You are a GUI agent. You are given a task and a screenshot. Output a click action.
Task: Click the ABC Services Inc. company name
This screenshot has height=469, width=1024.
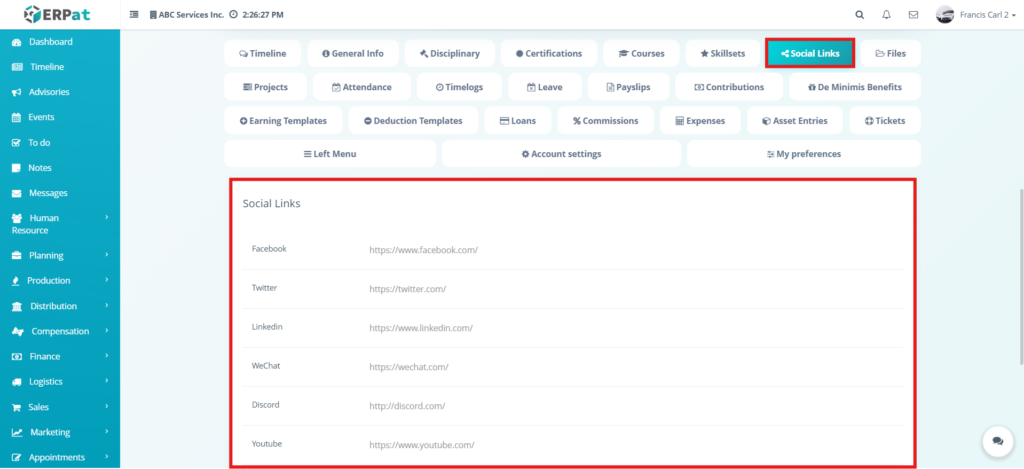coord(187,14)
